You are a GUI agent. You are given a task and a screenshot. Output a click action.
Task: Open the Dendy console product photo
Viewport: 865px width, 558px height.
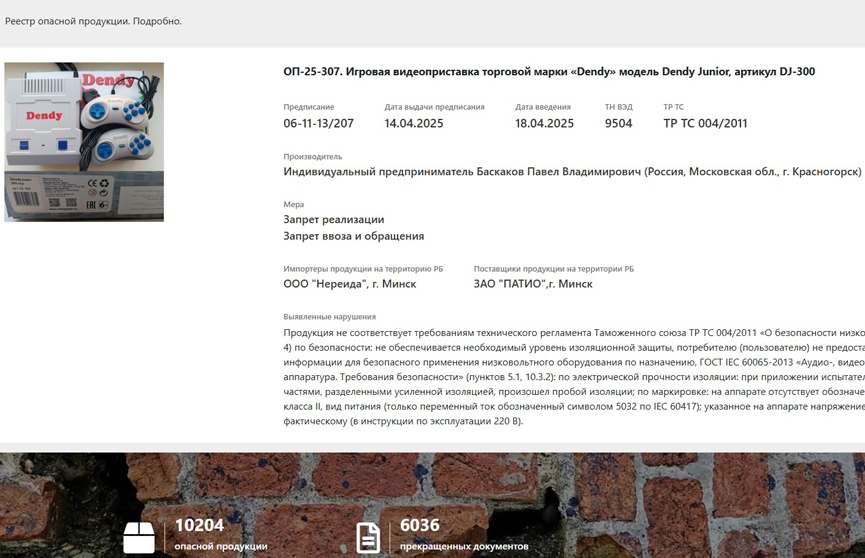coord(84,142)
